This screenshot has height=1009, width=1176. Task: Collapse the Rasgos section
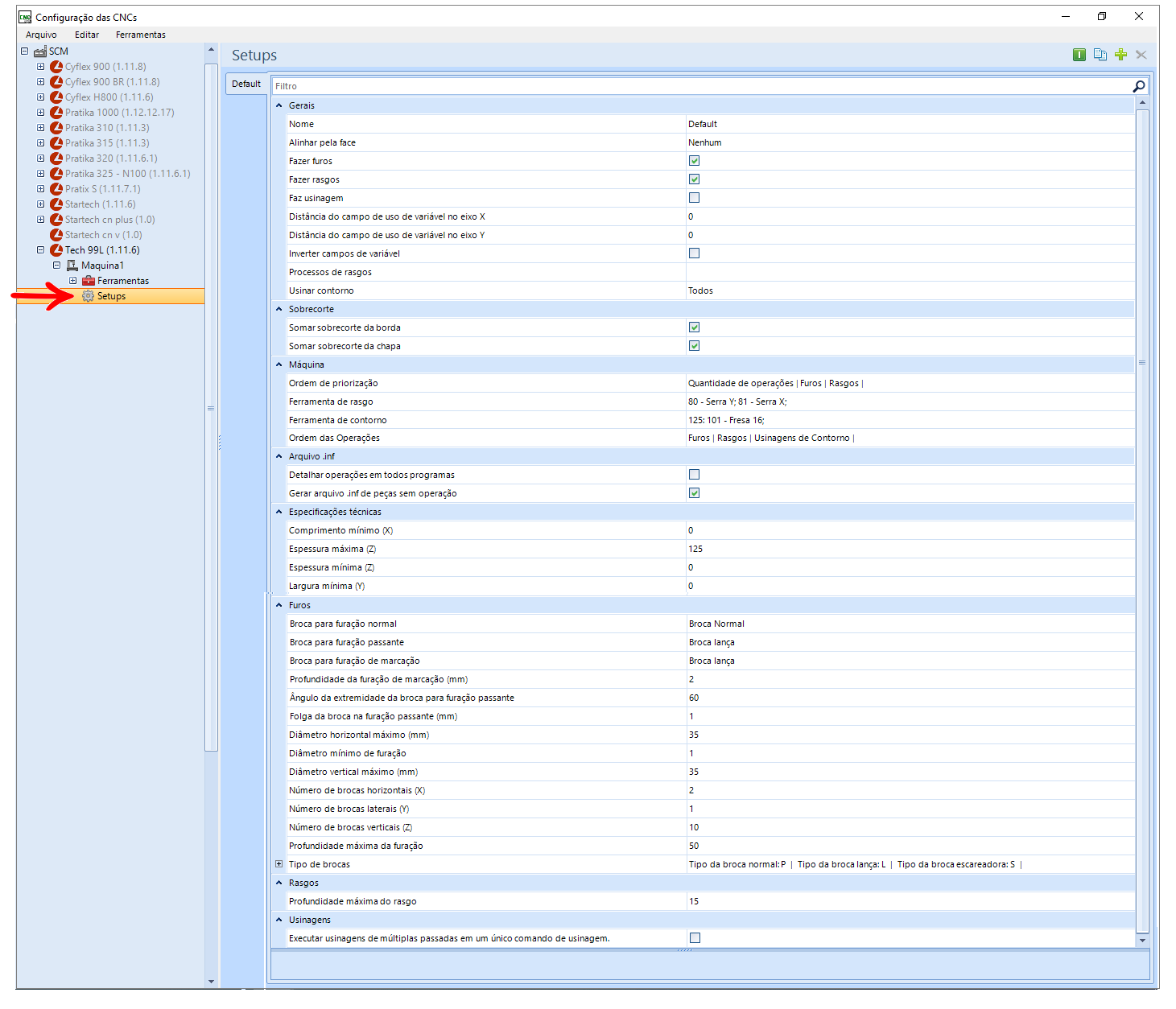coord(279,883)
